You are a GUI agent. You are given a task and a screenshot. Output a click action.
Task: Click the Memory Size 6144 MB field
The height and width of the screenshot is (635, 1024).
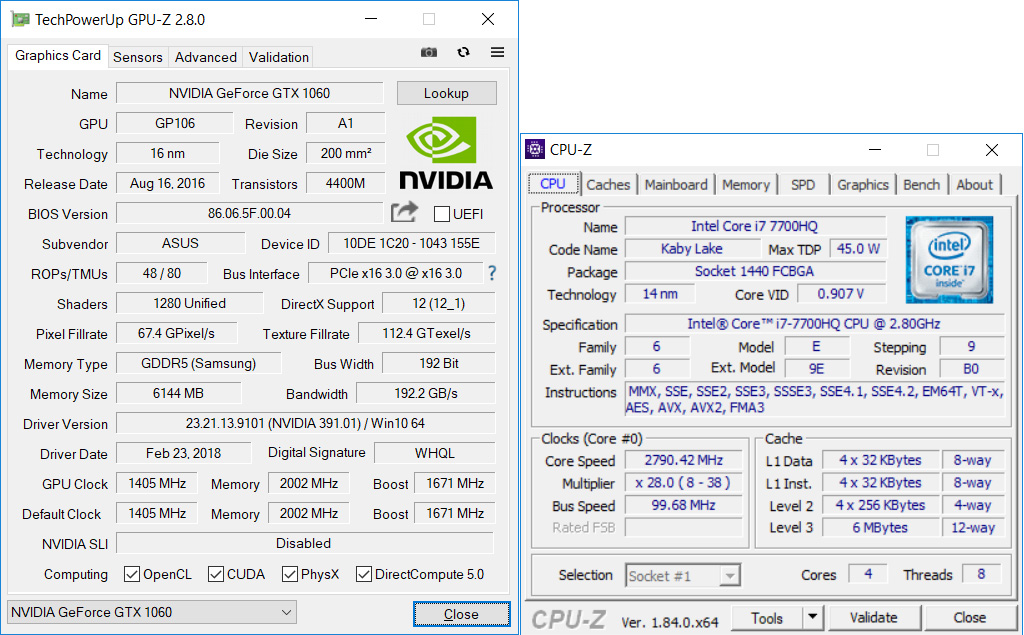pos(178,393)
